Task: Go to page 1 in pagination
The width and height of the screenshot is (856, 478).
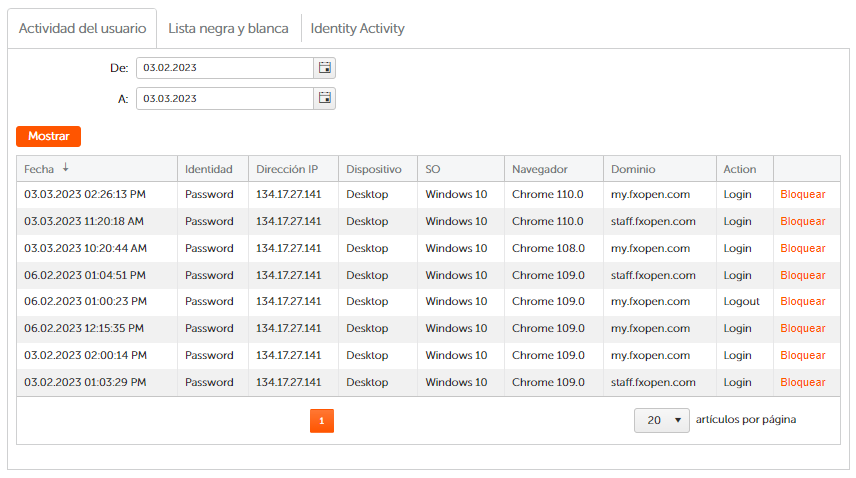Action: 321,421
